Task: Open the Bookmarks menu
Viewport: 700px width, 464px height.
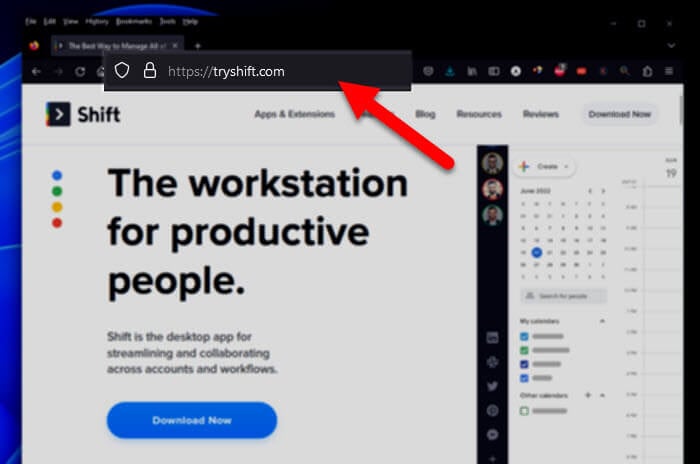Action: click(134, 21)
